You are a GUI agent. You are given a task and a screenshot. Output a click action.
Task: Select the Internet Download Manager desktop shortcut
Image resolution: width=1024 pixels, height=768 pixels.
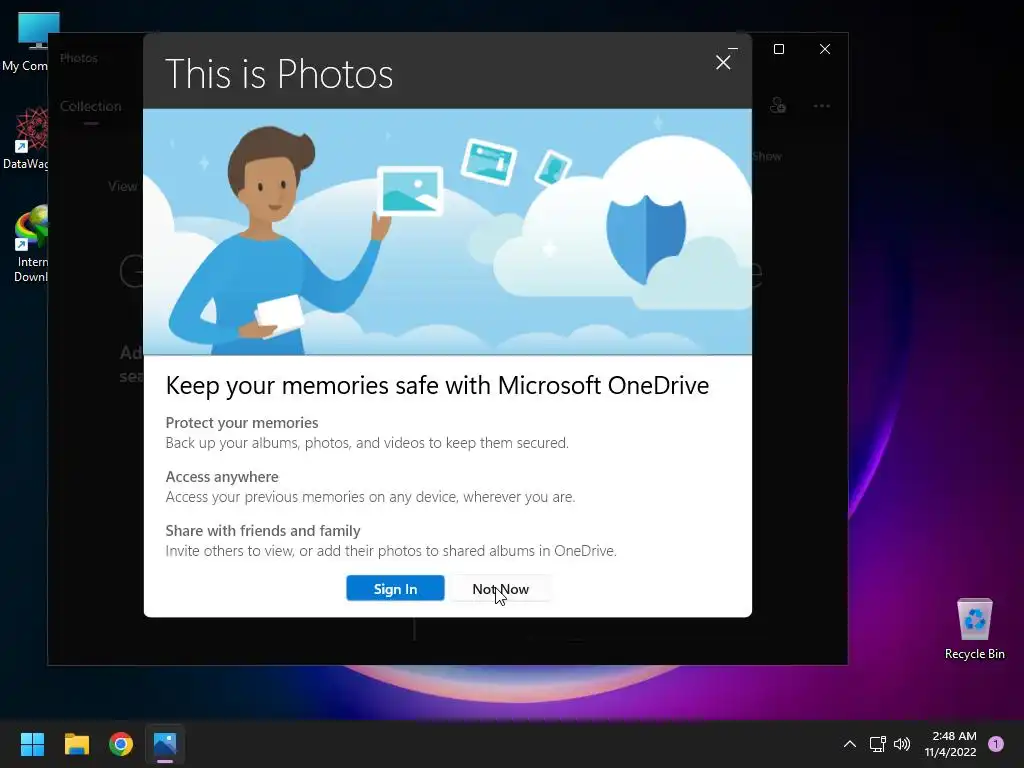29,244
